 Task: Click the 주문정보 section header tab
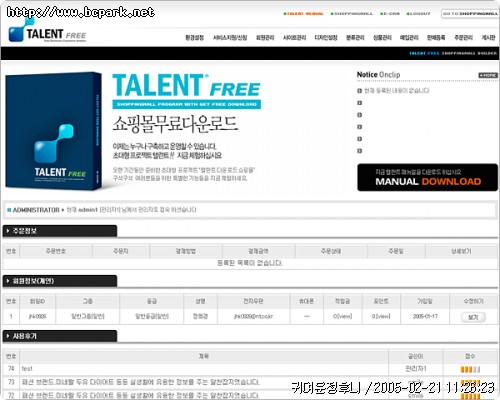click(60, 231)
